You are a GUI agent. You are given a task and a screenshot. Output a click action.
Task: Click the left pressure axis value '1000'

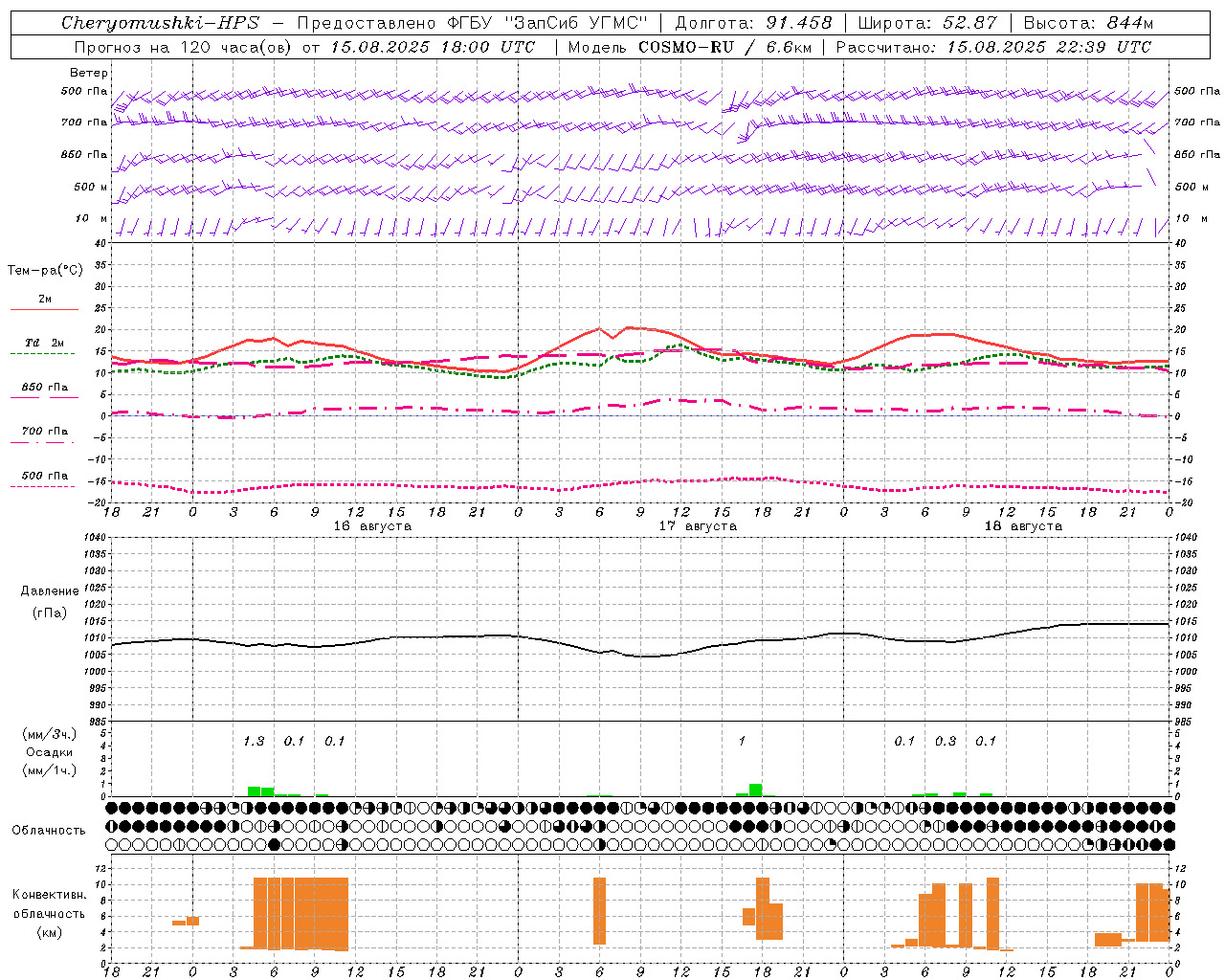(x=95, y=672)
